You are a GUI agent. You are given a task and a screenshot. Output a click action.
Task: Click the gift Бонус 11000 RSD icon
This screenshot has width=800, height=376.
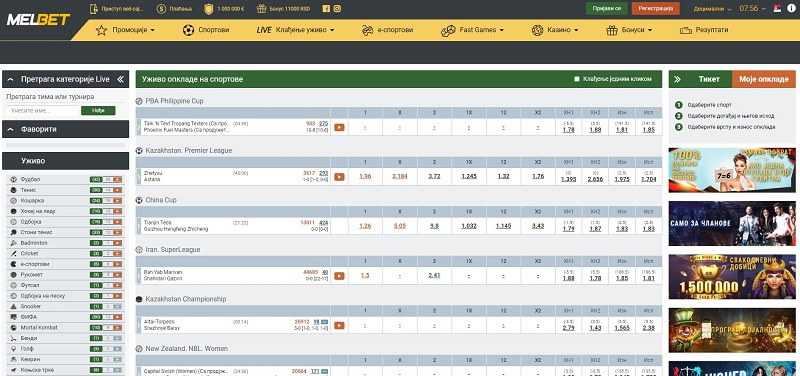[x=262, y=9]
